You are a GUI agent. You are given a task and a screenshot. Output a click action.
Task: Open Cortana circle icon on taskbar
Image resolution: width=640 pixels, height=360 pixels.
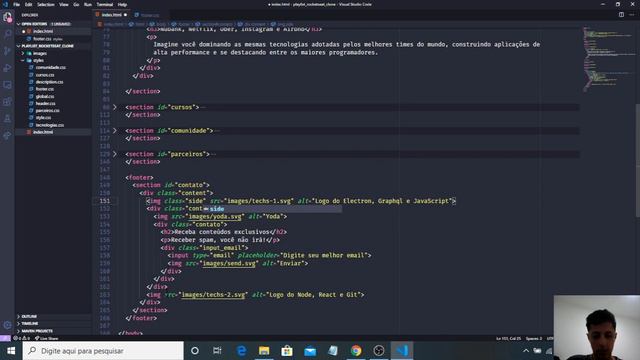click(195, 351)
